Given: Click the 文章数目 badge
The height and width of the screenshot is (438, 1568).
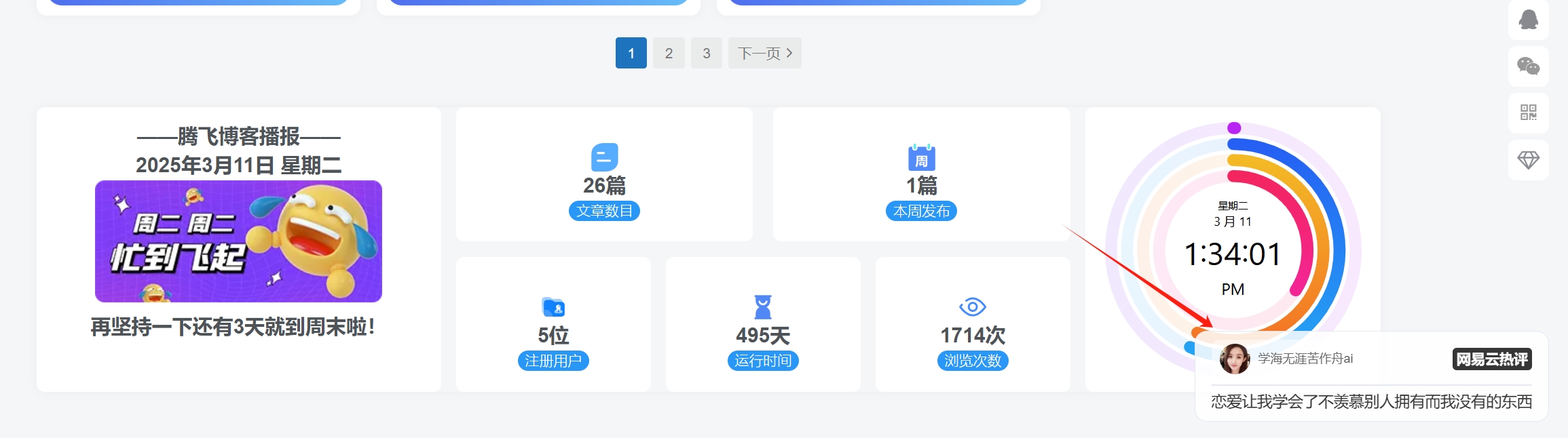Looking at the screenshot, I should point(604,211).
